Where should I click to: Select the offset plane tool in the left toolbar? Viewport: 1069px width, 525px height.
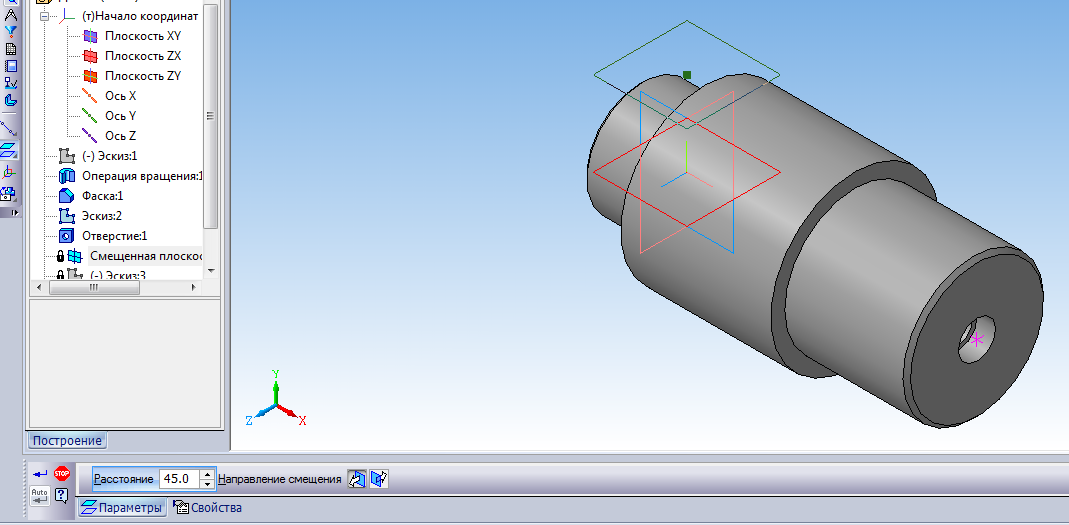[x=10, y=149]
